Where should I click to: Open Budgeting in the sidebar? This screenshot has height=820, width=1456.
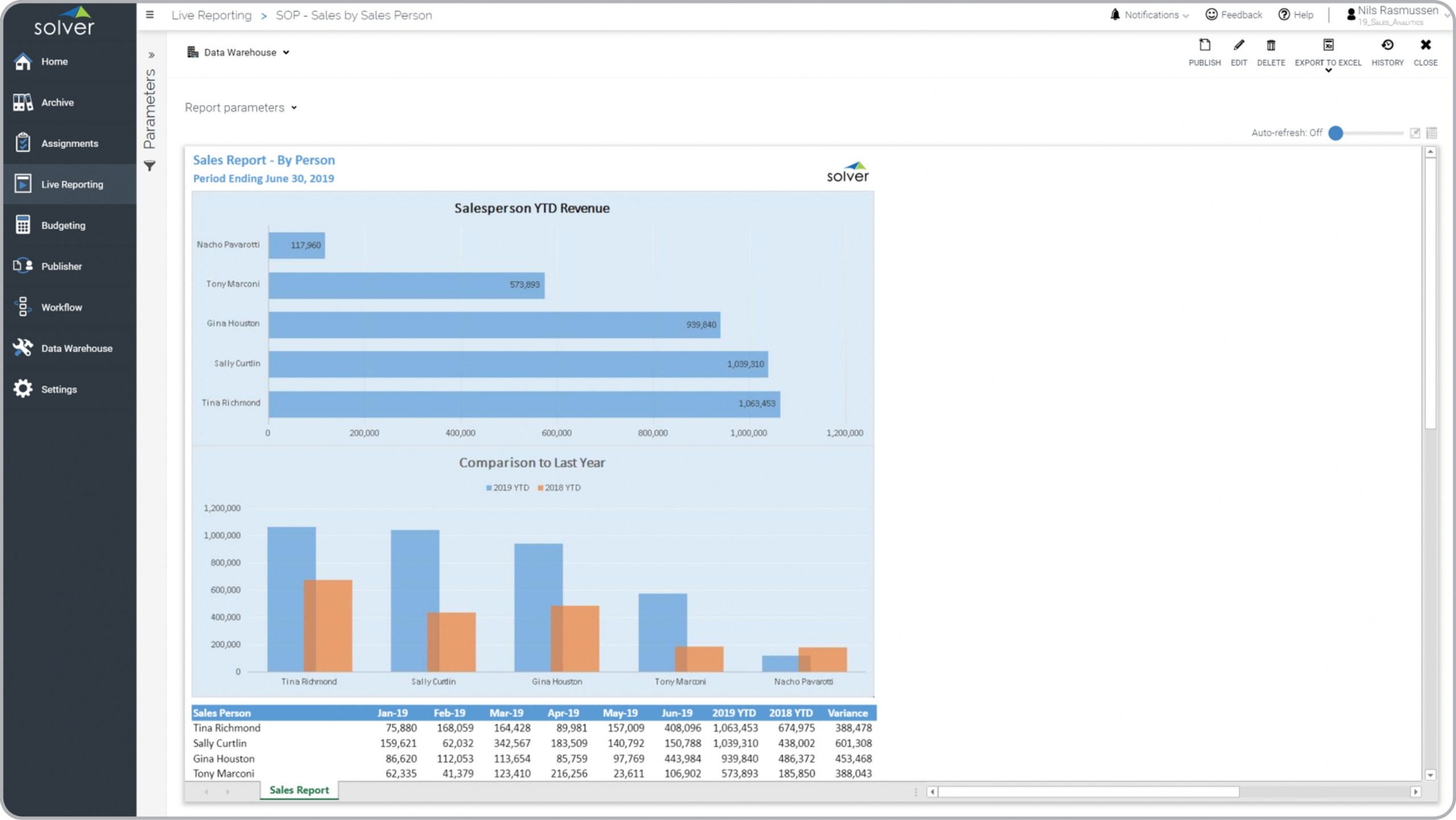click(x=63, y=225)
